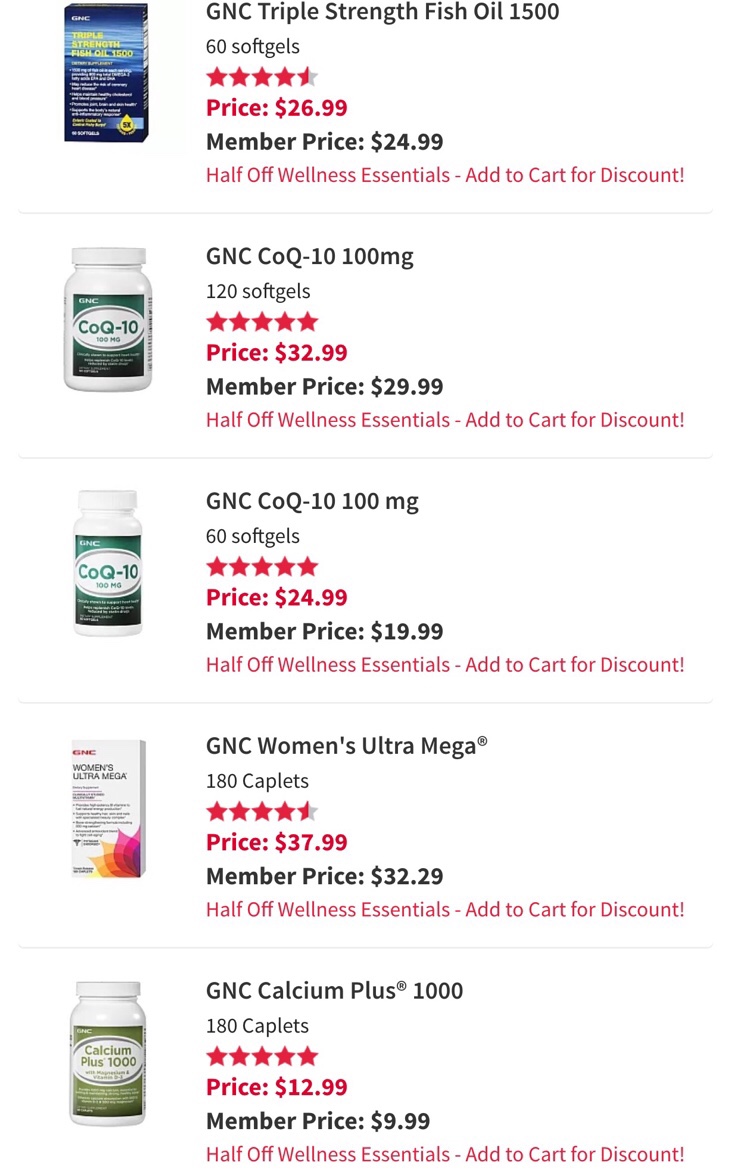
Task: Open the 60 softgels CoQ-10 bottle image
Action: coord(108,563)
